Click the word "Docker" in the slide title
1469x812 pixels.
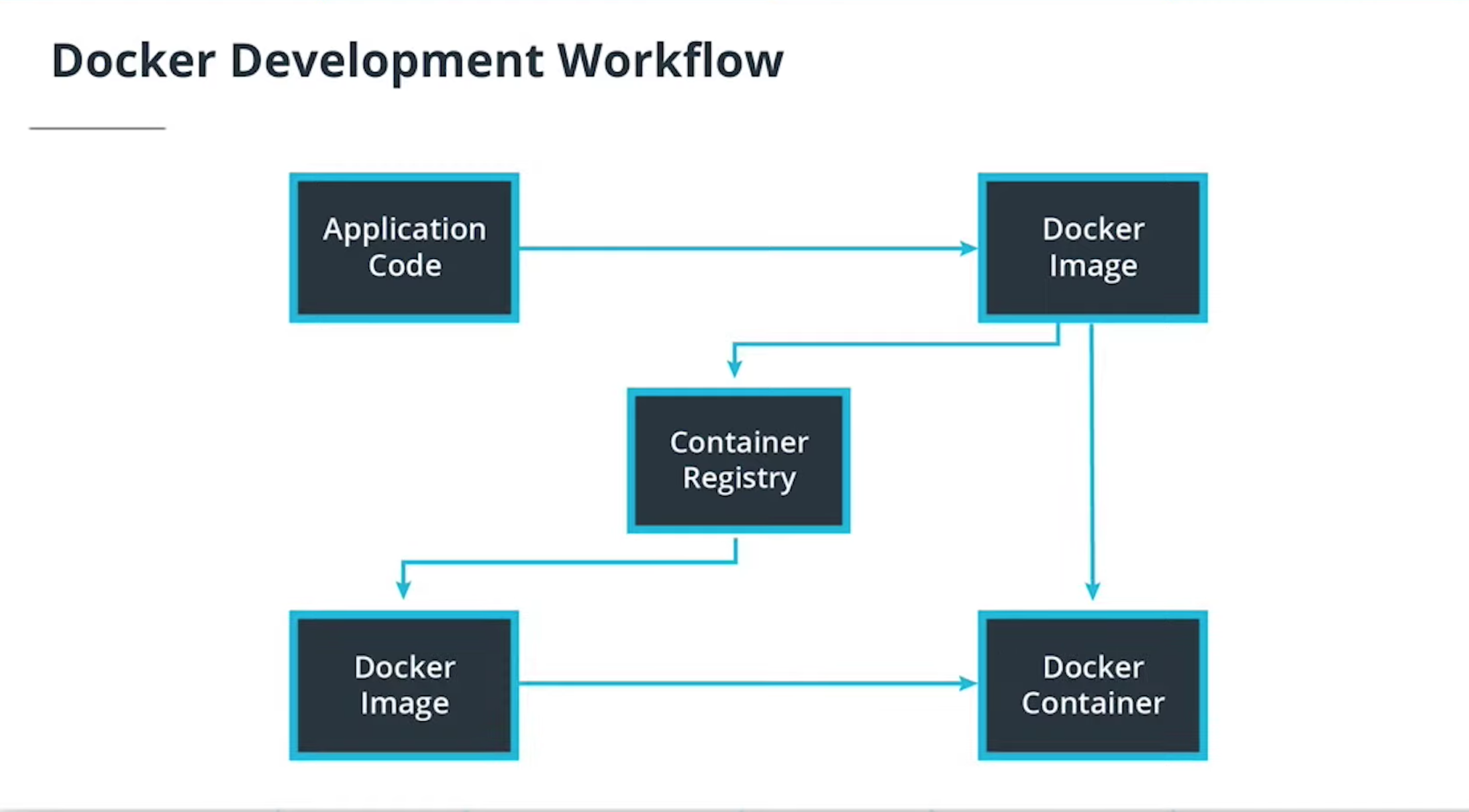click(133, 61)
